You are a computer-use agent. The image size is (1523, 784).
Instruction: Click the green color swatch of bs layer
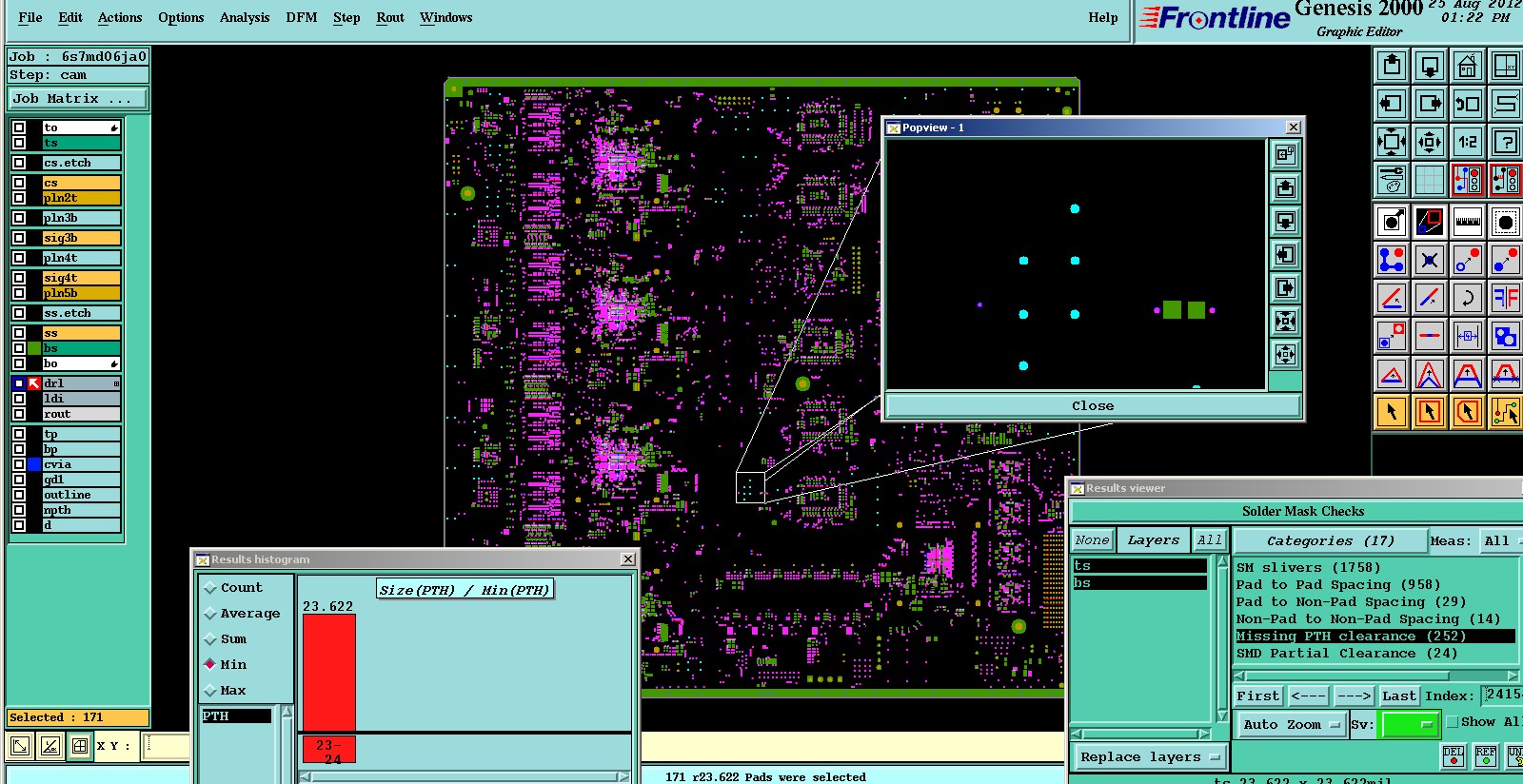34,348
